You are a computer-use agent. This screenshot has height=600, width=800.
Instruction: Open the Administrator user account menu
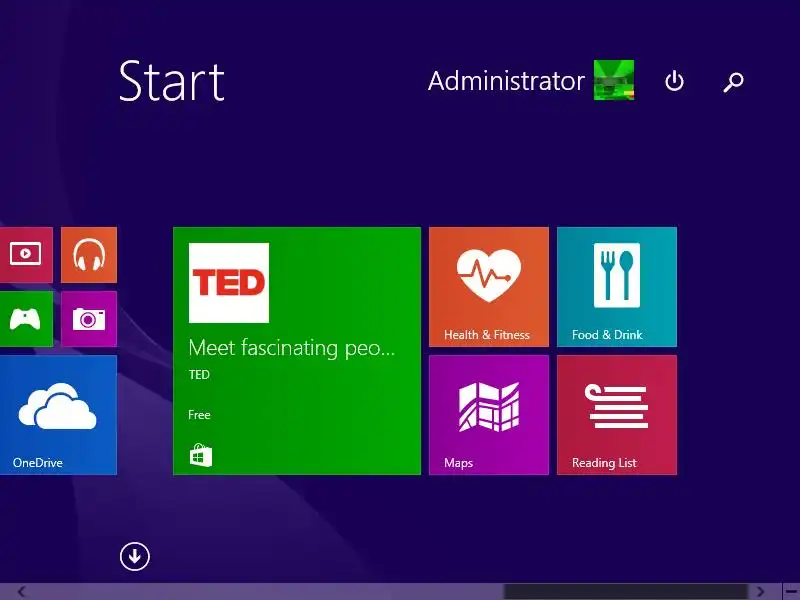pyautogui.click(x=531, y=80)
